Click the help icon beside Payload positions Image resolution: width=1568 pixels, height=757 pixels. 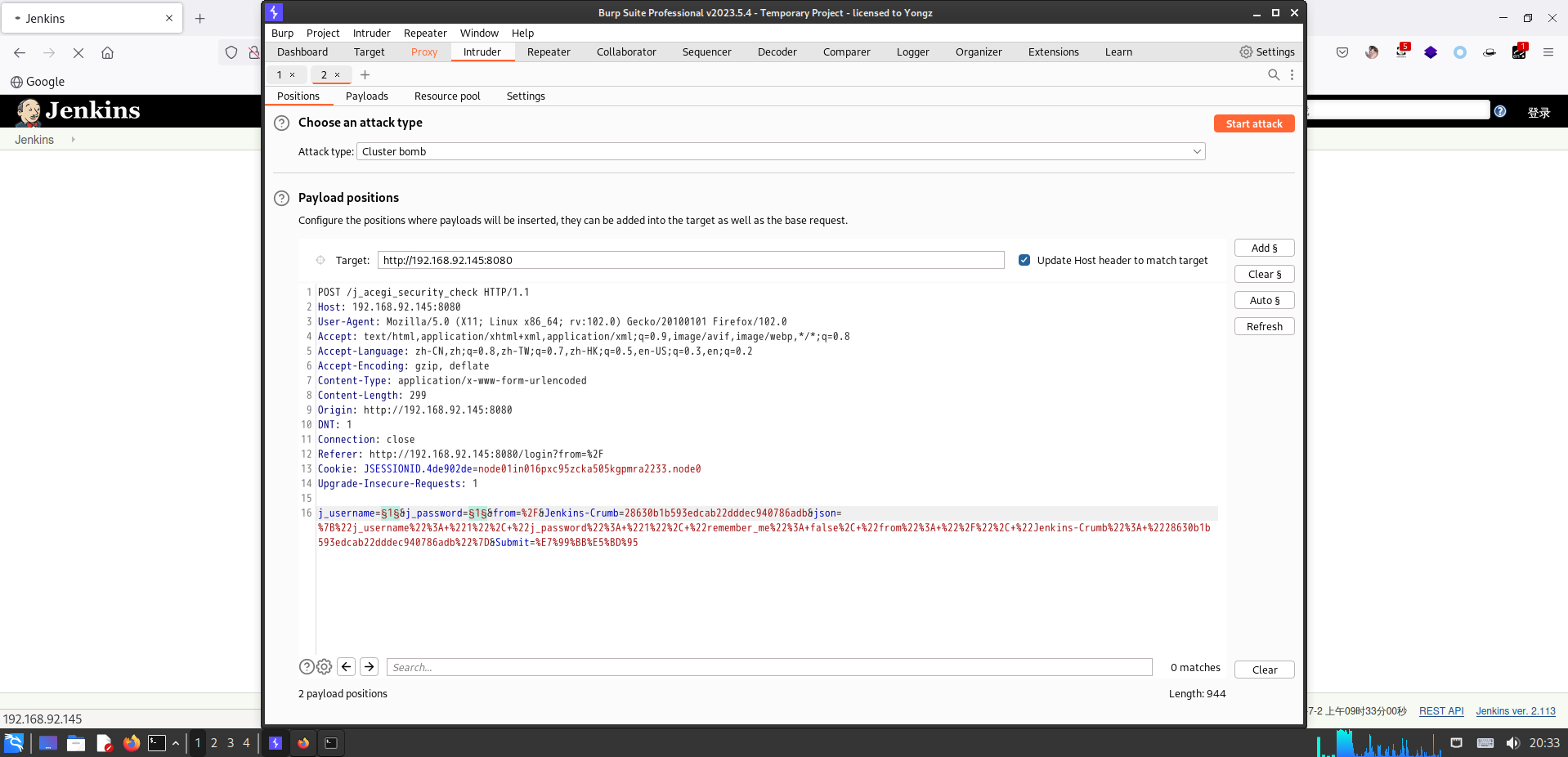[281, 198]
